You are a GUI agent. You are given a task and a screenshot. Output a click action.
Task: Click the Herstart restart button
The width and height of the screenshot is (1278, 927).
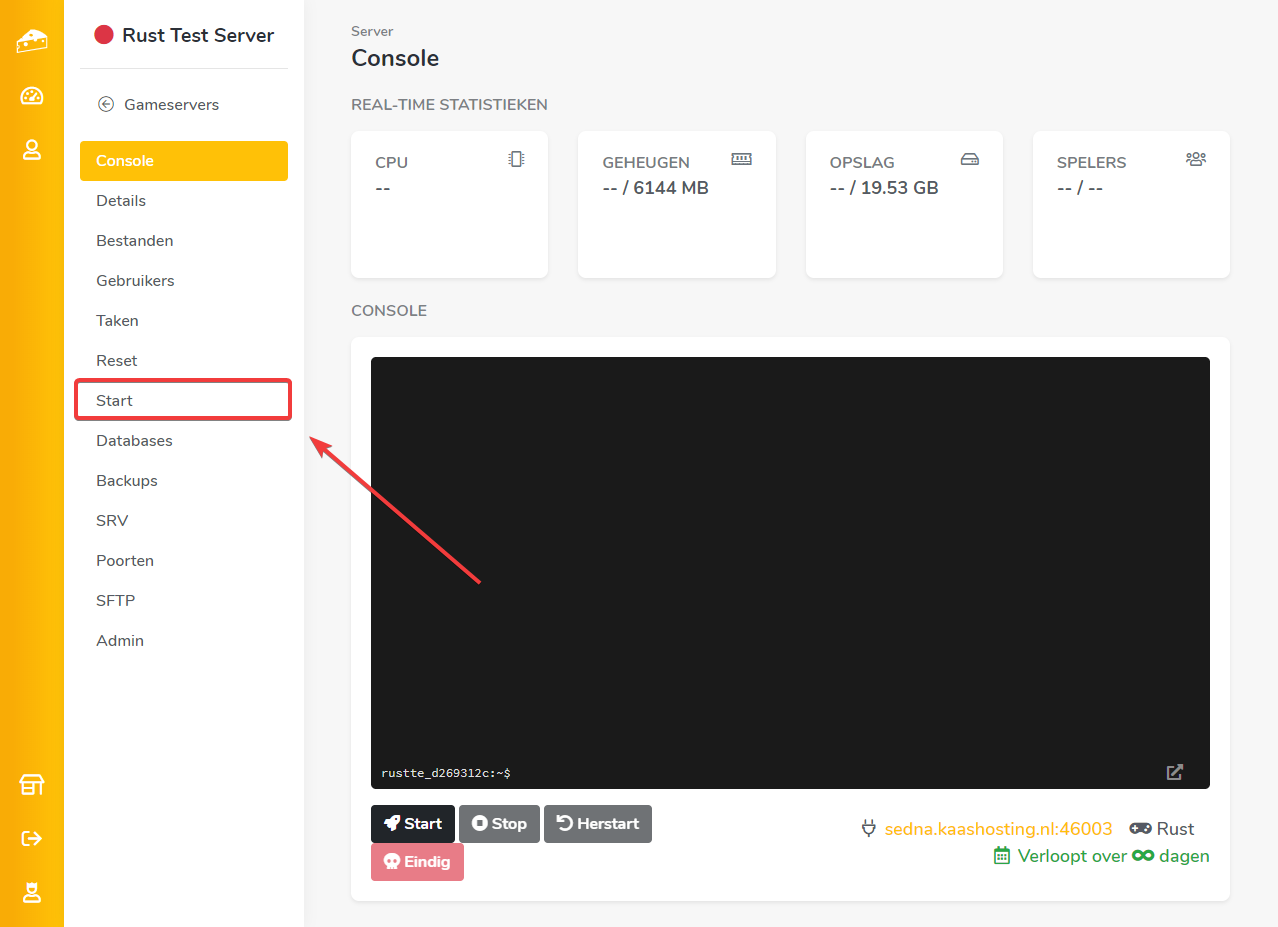coord(598,824)
